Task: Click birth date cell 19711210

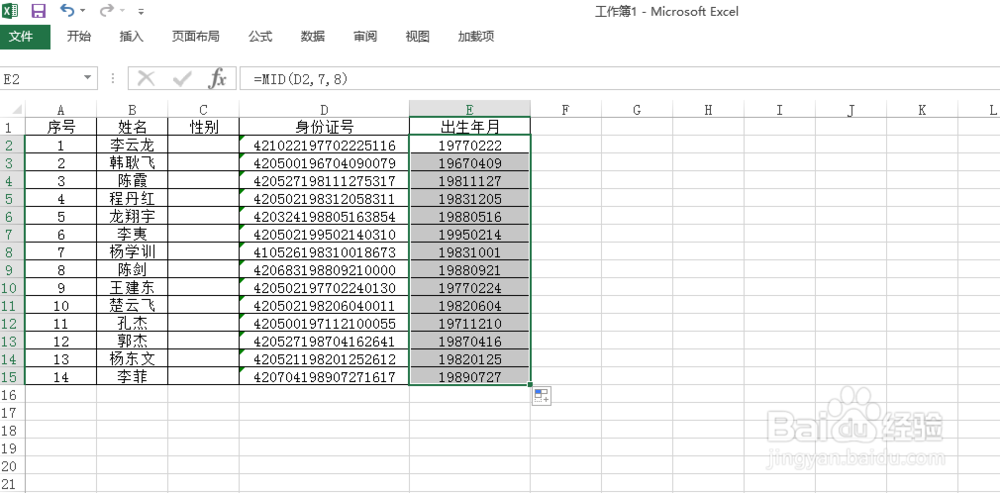Action: click(470, 323)
